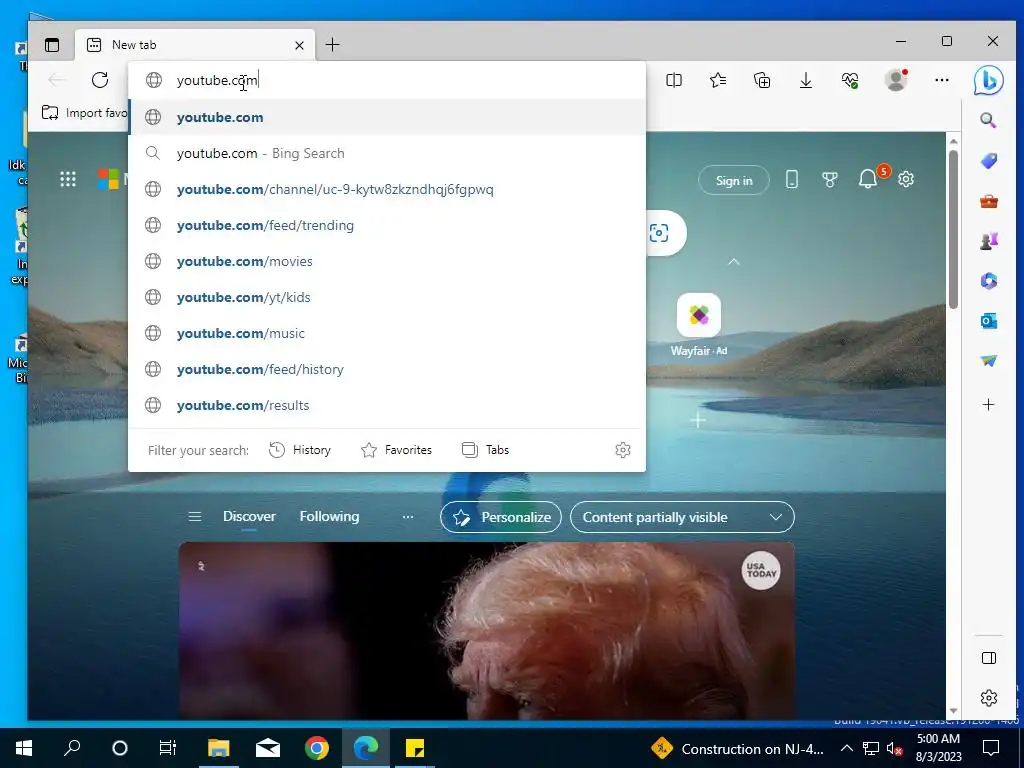Open Settings and more ellipsis menu

point(942,80)
